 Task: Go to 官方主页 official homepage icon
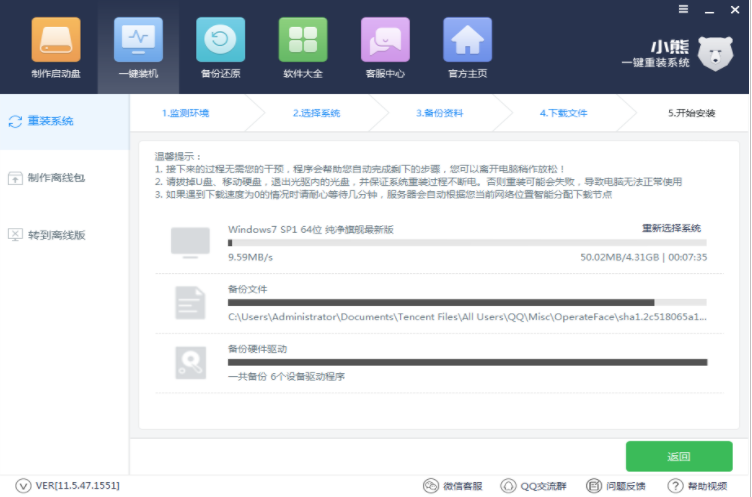click(x=467, y=41)
